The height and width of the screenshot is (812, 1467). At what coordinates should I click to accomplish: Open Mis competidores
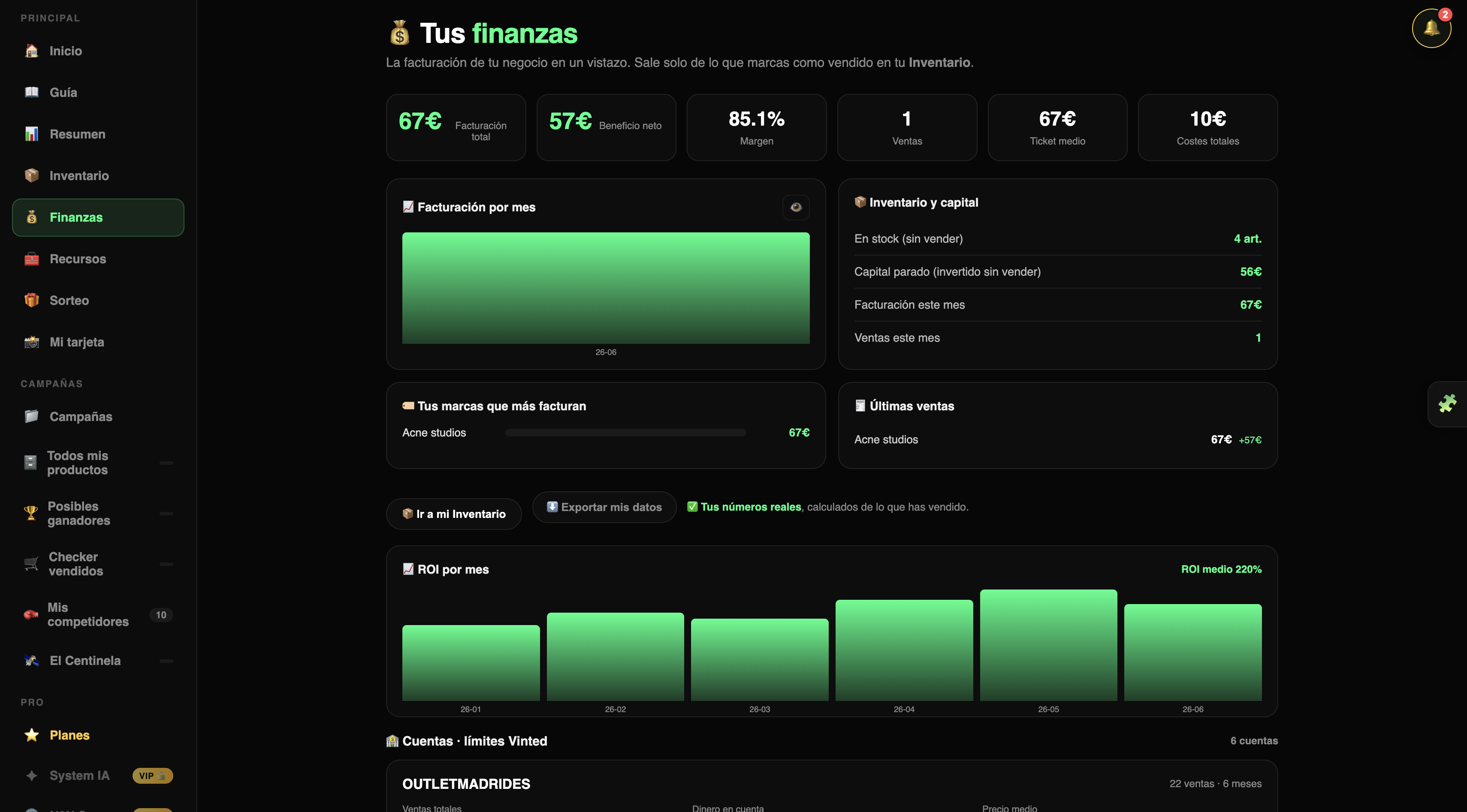[x=98, y=614]
